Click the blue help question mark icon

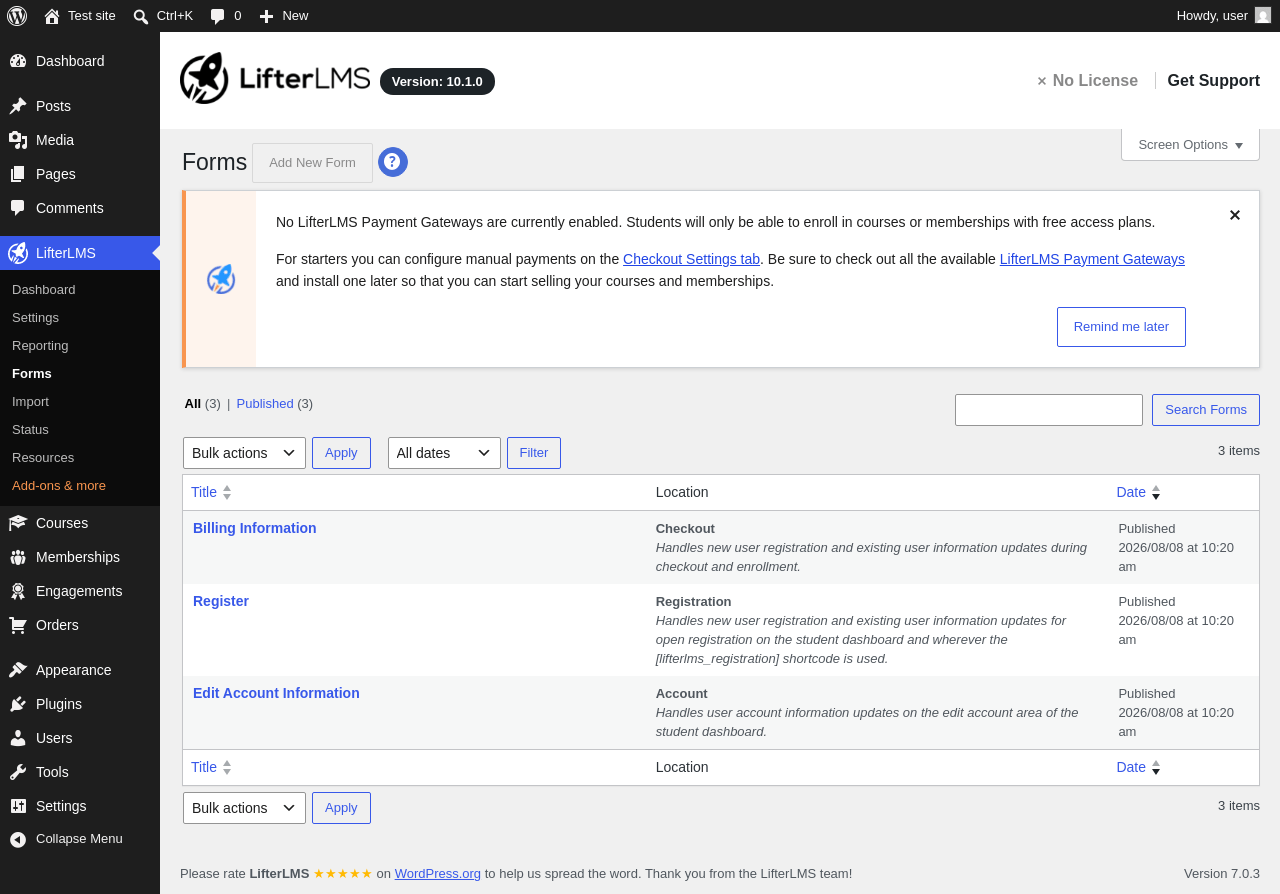tap(393, 162)
